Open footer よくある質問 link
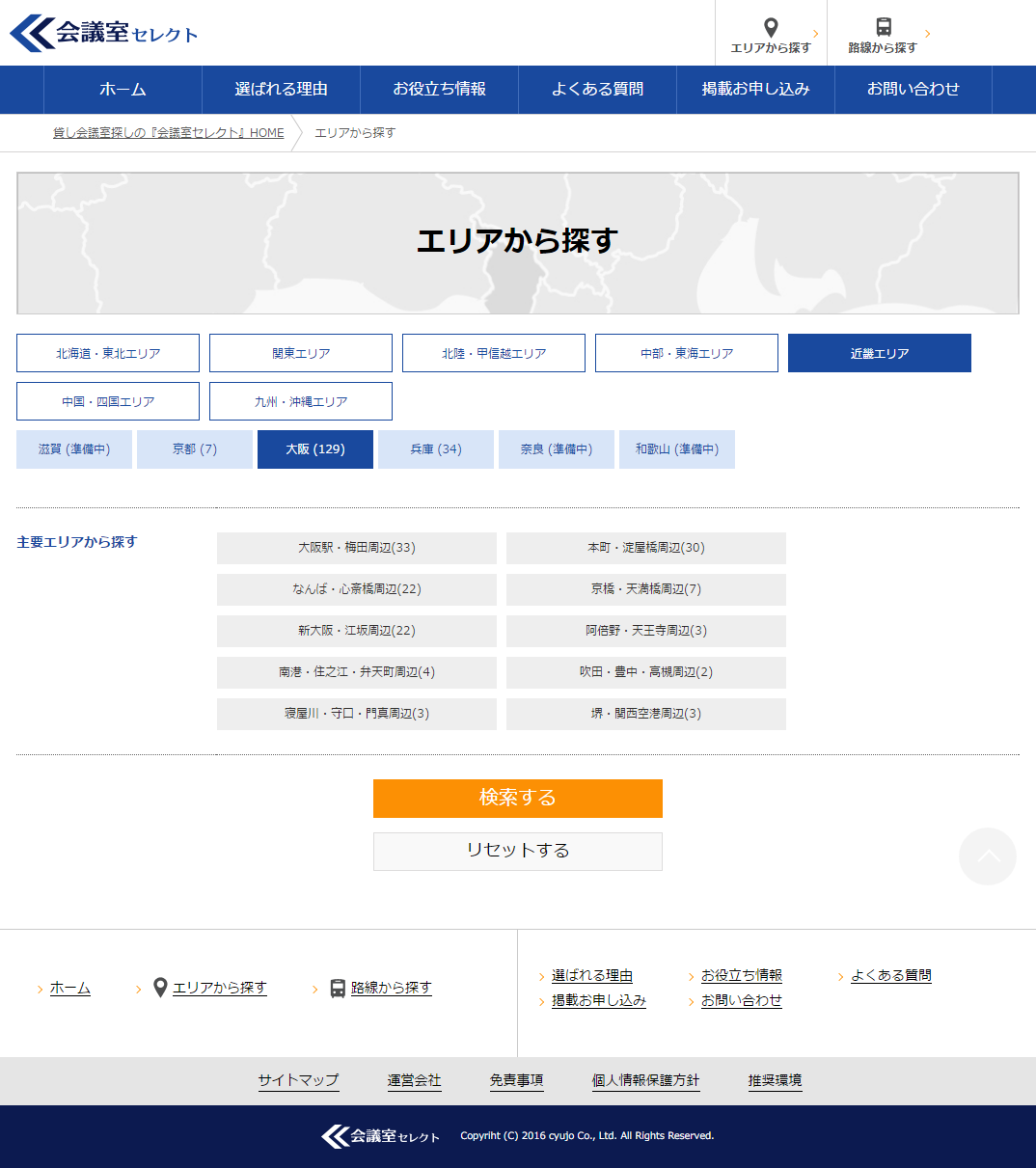This screenshot has height=1168, width=1036. click(891, 976)
